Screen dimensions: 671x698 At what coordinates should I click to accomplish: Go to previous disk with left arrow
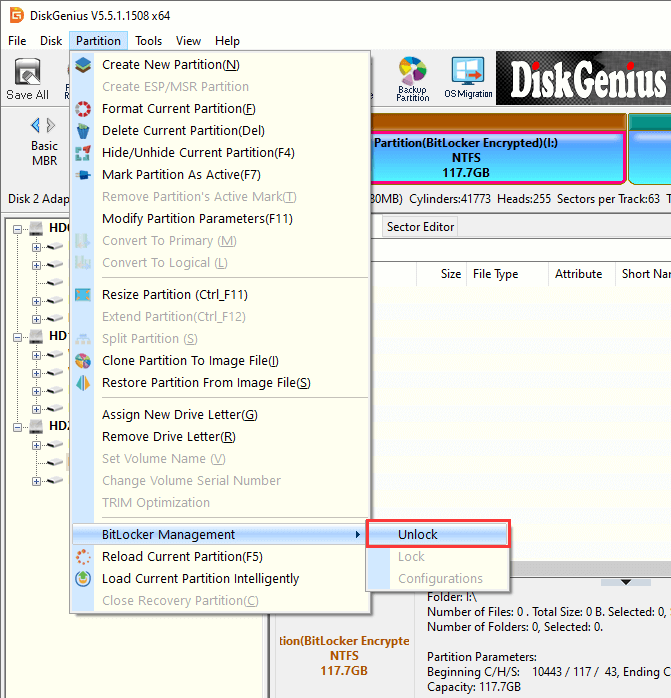click(36, 125)
